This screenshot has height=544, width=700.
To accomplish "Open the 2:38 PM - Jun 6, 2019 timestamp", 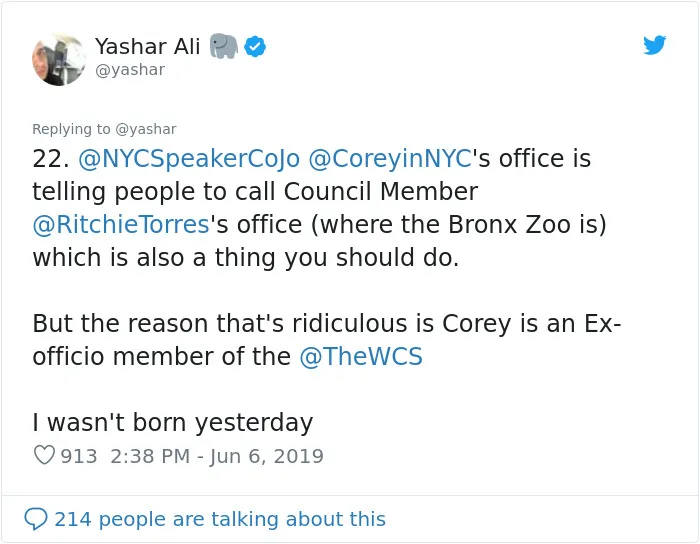I will [x=217, y=456].
